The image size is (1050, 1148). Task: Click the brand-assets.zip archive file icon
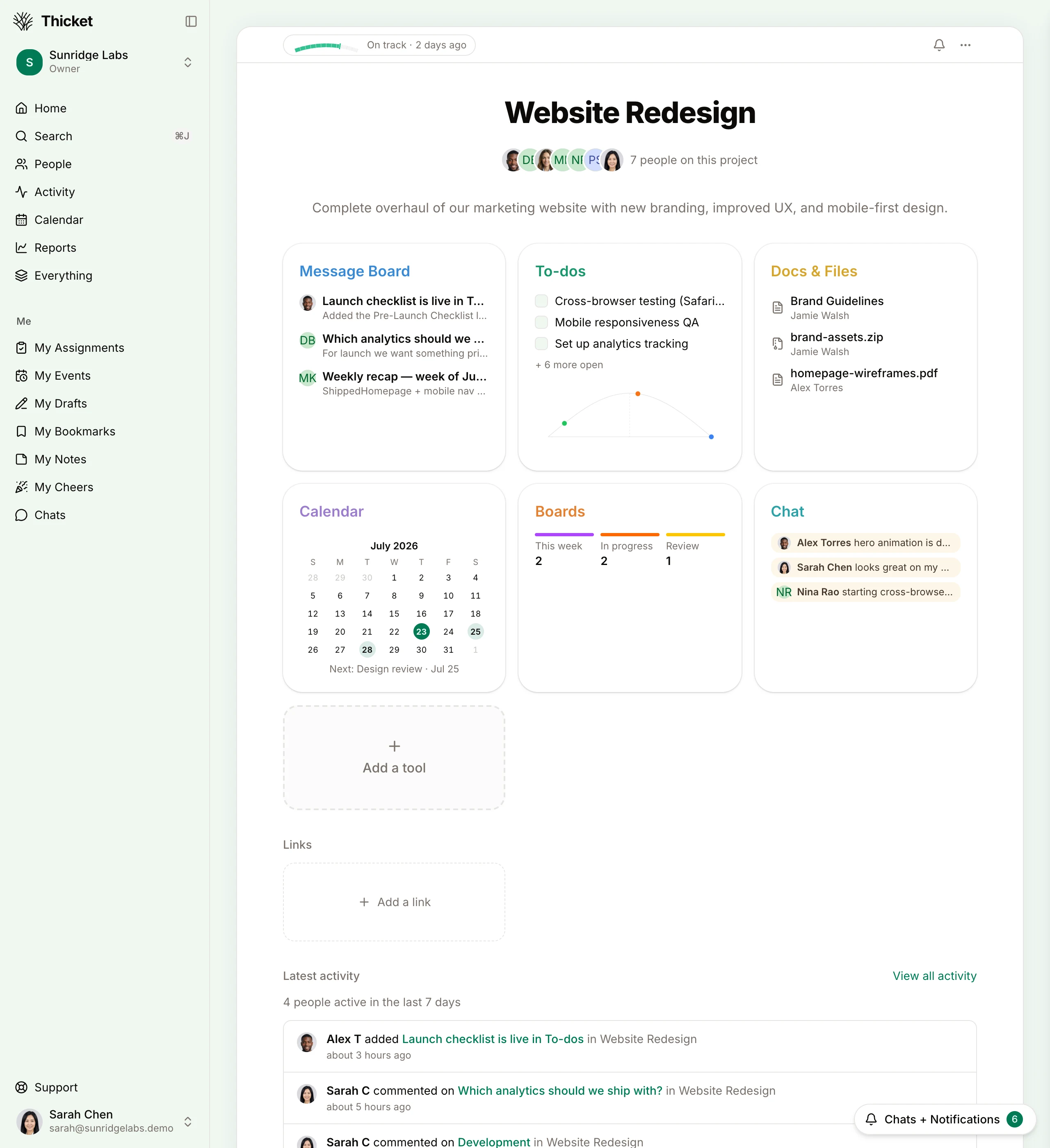tap(777, 344)
